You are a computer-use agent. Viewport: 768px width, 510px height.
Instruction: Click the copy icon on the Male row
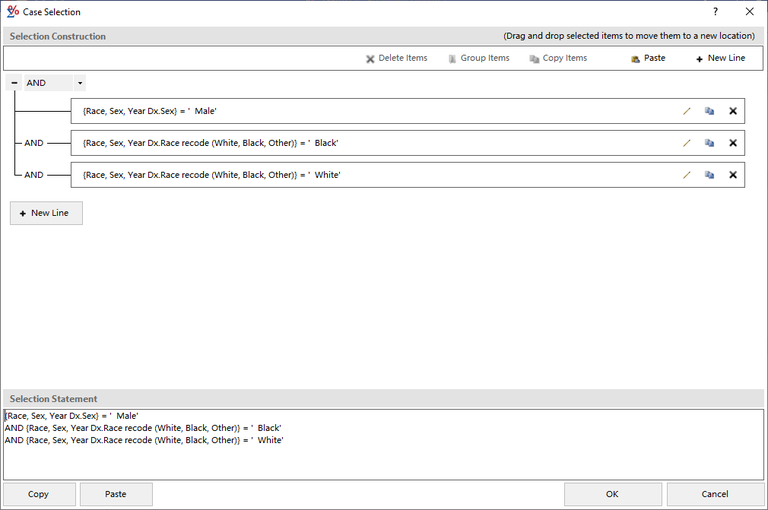click(x=709, y=111)
